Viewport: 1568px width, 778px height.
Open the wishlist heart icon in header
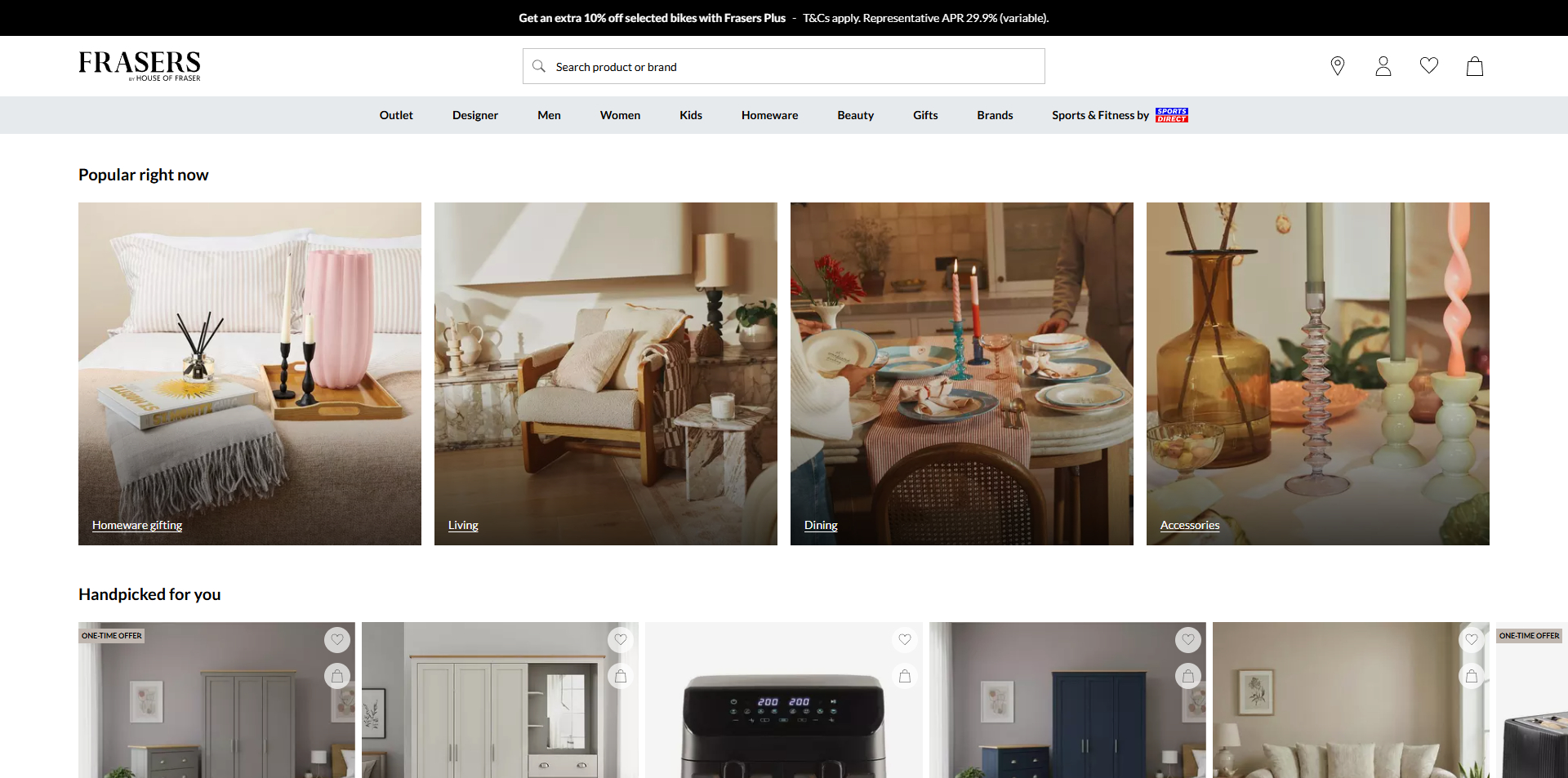tap(1428, 65)
